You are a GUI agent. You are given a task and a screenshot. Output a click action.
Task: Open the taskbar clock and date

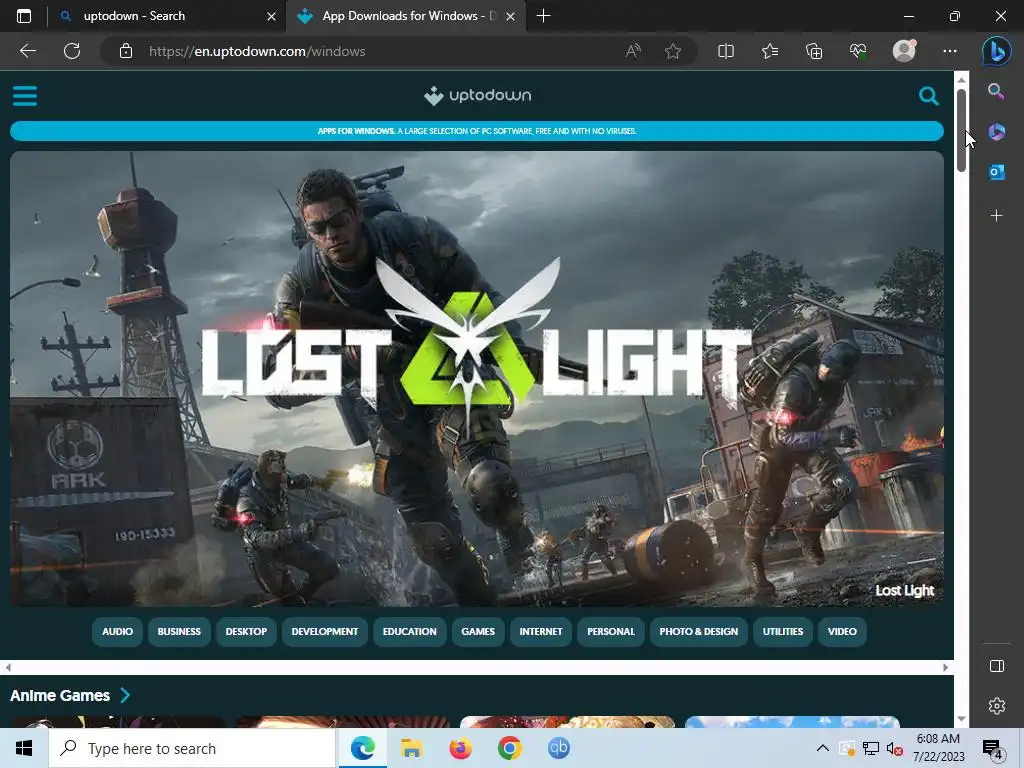click(938, 748)
